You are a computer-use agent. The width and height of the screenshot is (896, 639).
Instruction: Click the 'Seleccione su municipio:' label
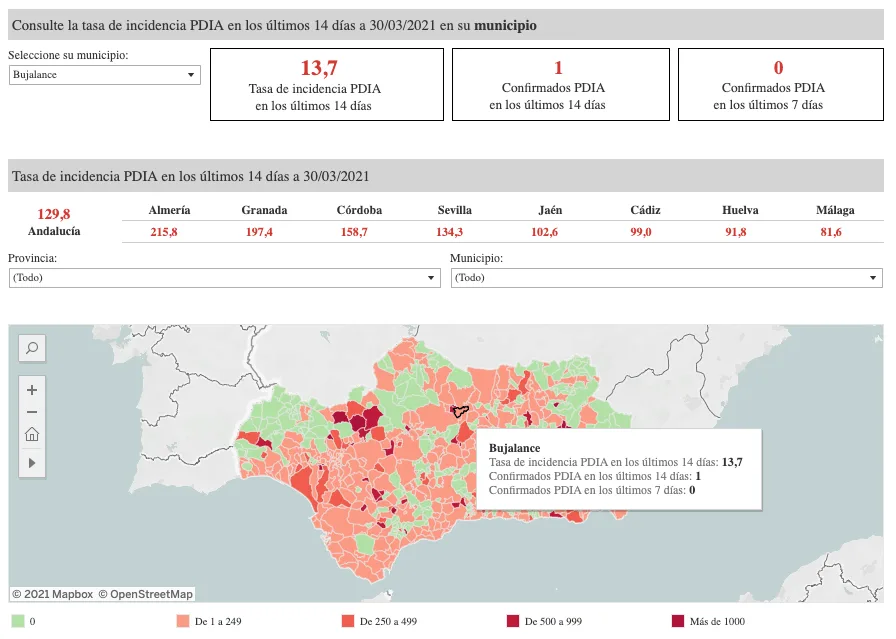[68, 55]
